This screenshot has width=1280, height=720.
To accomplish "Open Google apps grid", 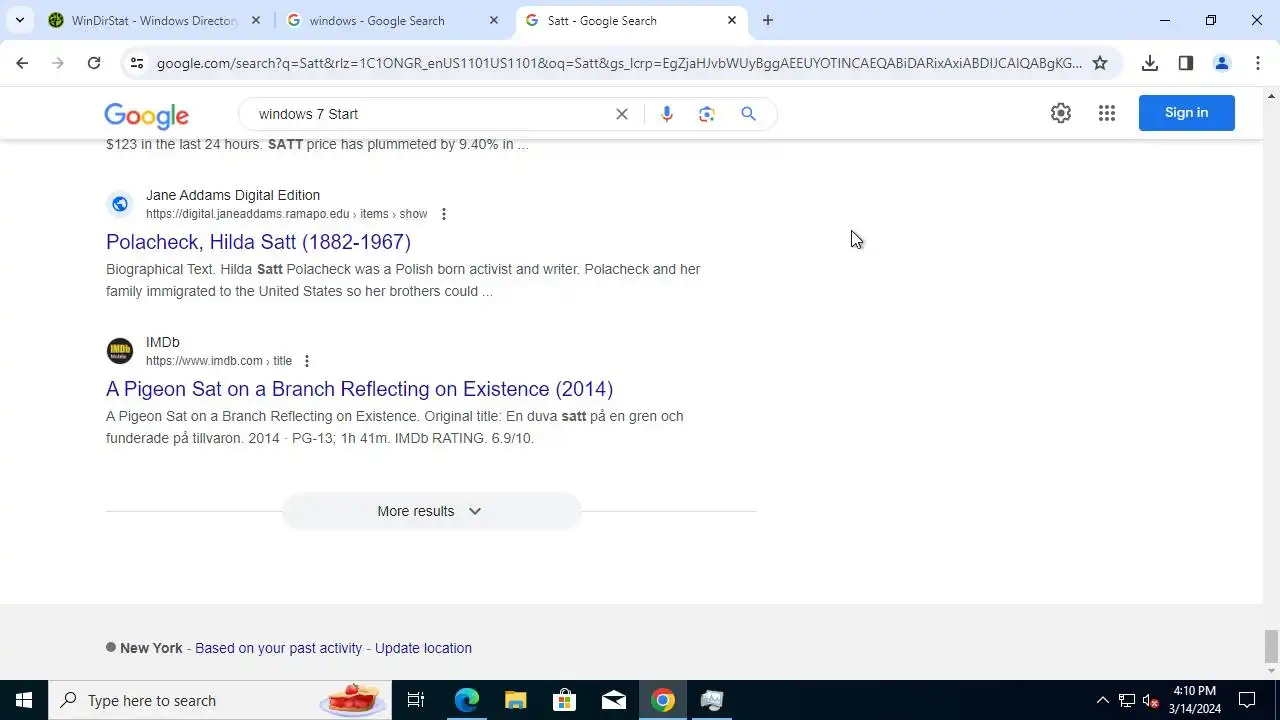I will (x=1107, y=113).
